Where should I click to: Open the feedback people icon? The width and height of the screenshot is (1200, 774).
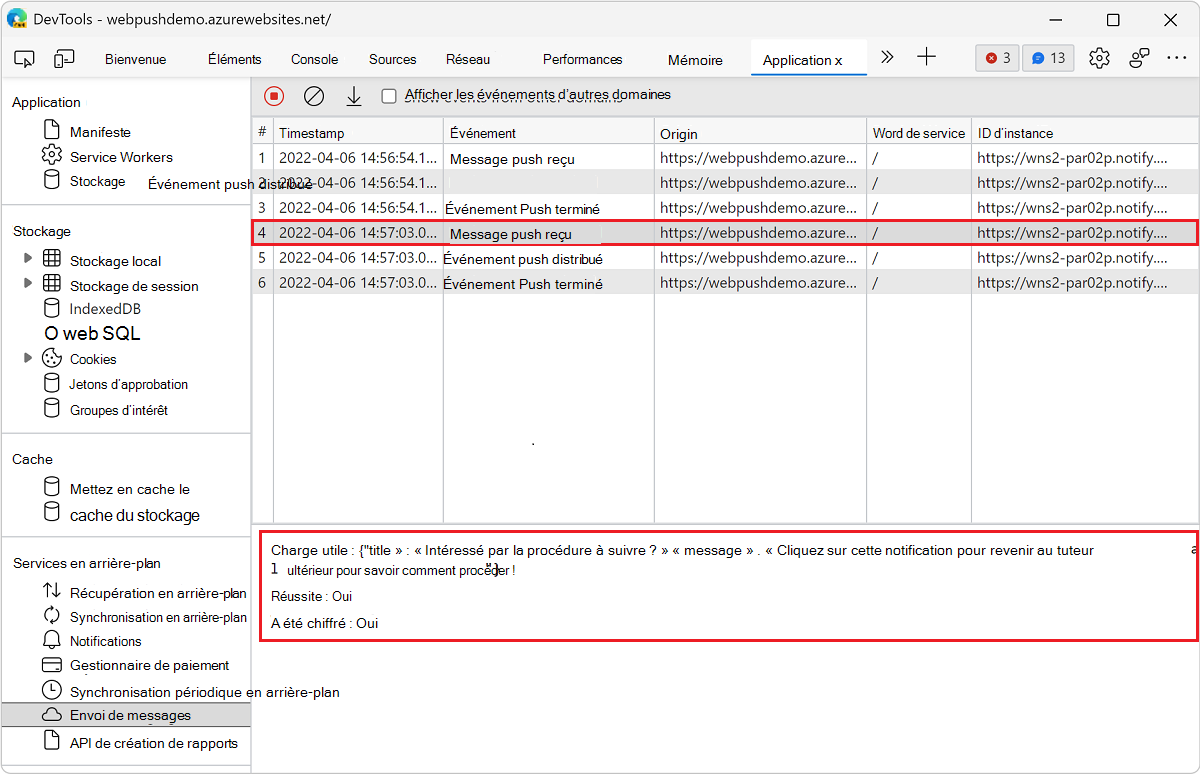1139,58
